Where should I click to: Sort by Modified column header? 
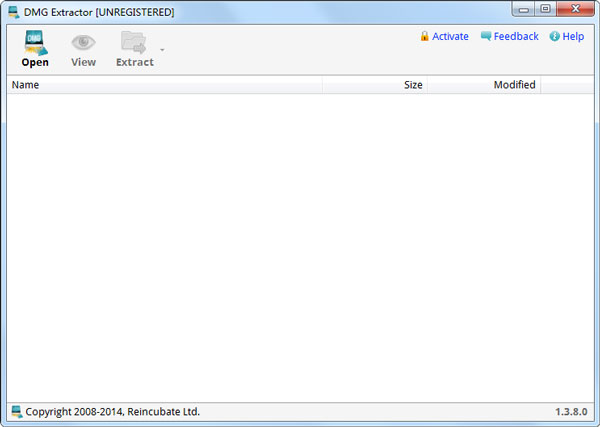[x=484, y=85]
